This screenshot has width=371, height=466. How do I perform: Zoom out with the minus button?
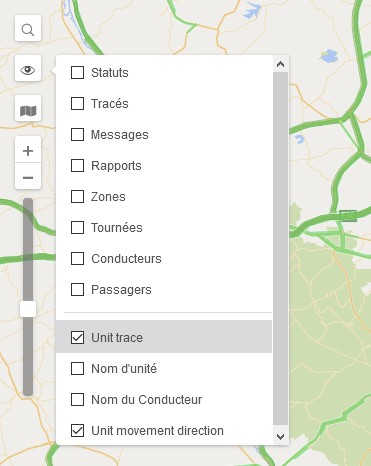pos(28,176)
